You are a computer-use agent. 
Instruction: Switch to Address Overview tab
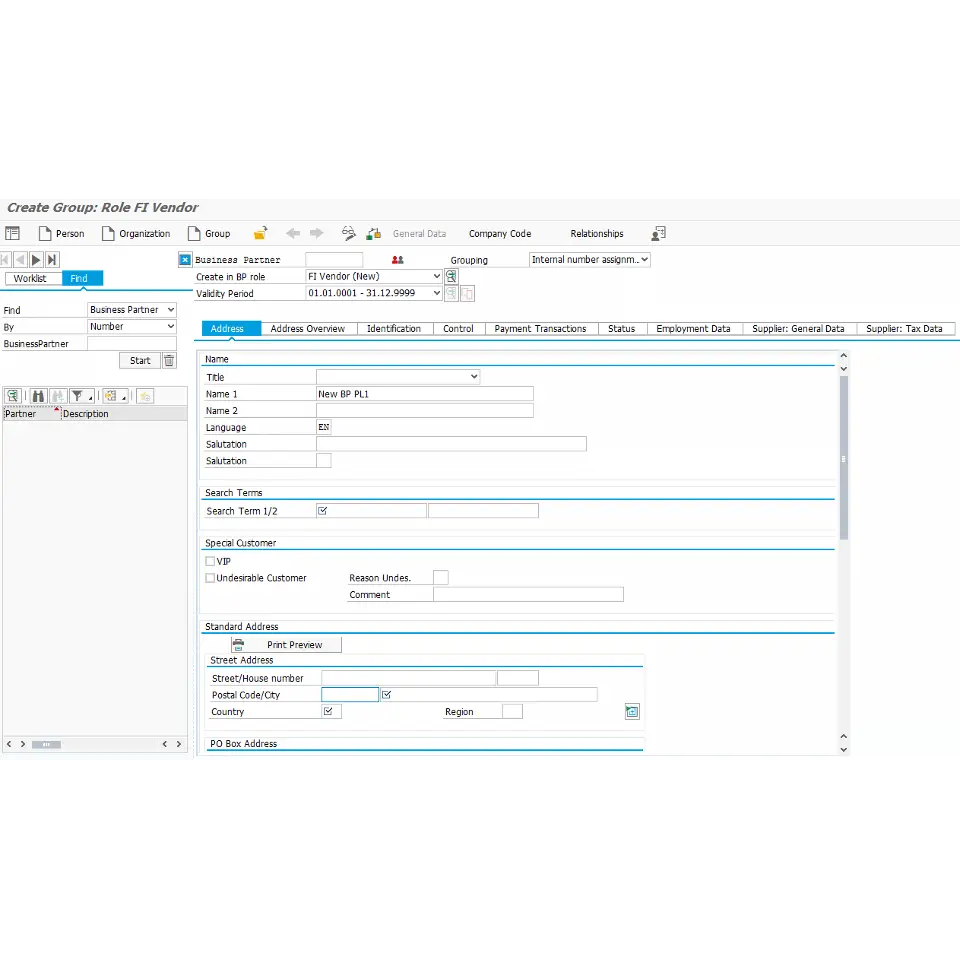tap(308, 329)
